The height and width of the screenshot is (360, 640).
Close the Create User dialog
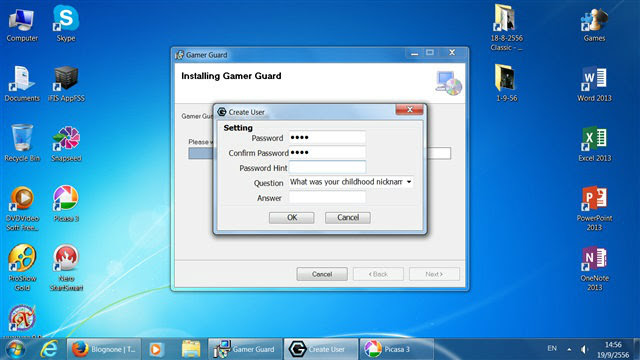[409, 109]
